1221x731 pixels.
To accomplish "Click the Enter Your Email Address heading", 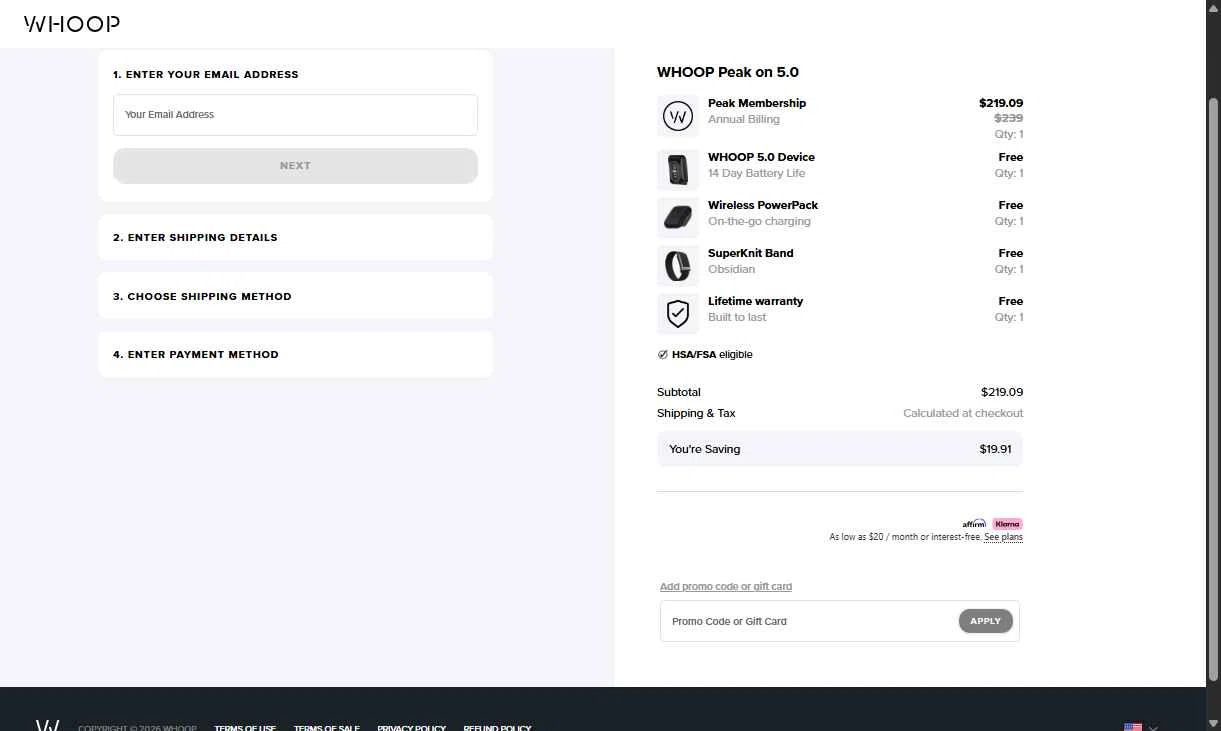I will point(206,75).
